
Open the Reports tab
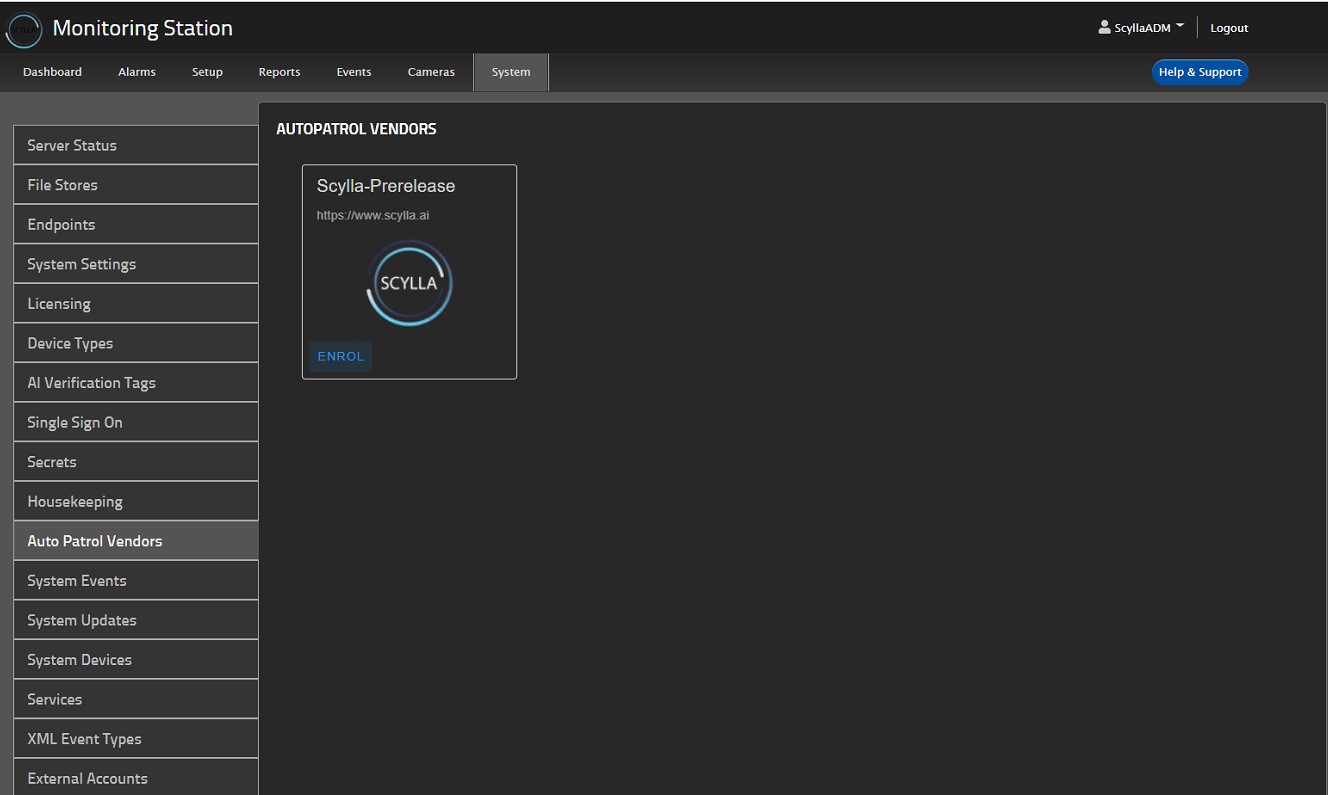(x=279, y=72)
